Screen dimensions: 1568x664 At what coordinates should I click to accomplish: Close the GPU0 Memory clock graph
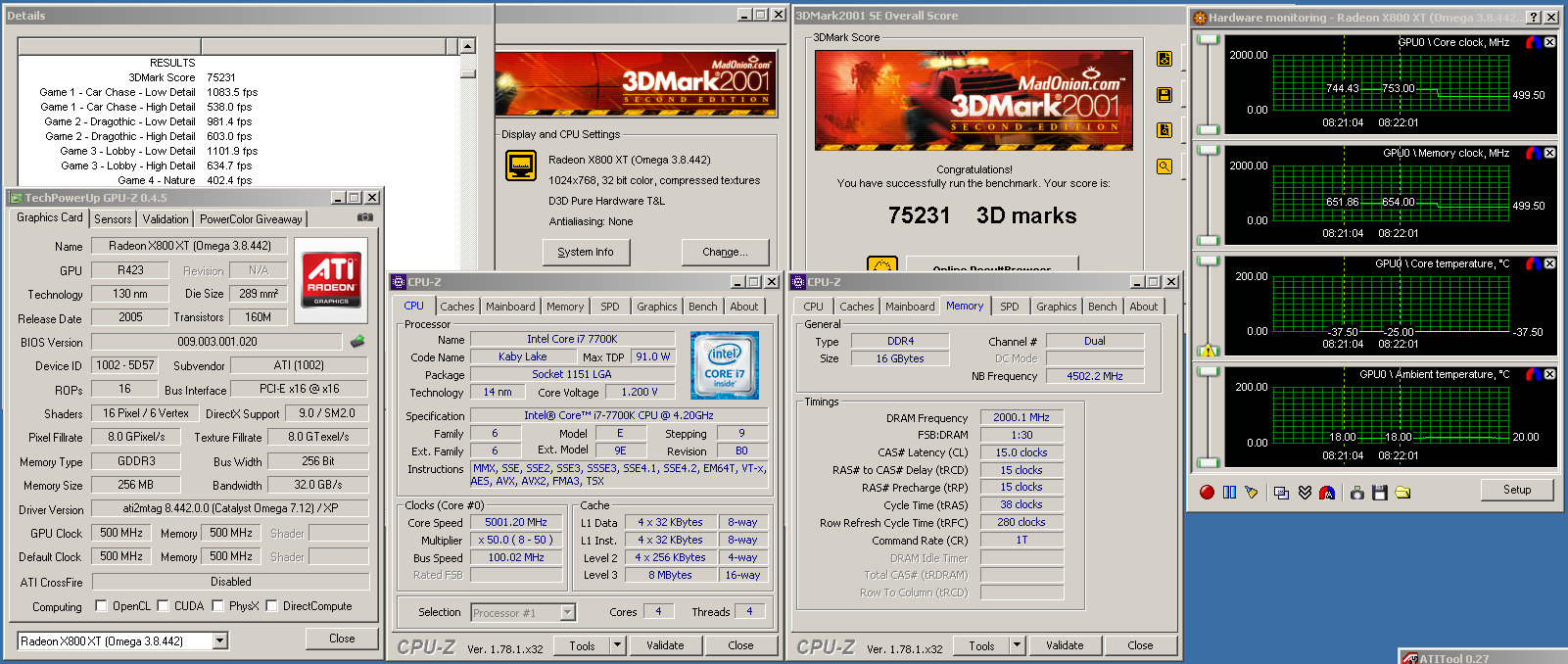[x=1549, y=153]
